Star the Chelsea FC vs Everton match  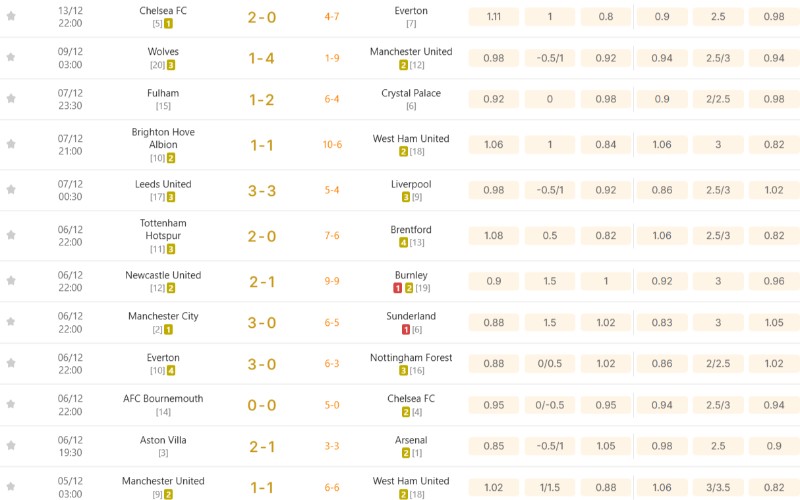(11, 16)
